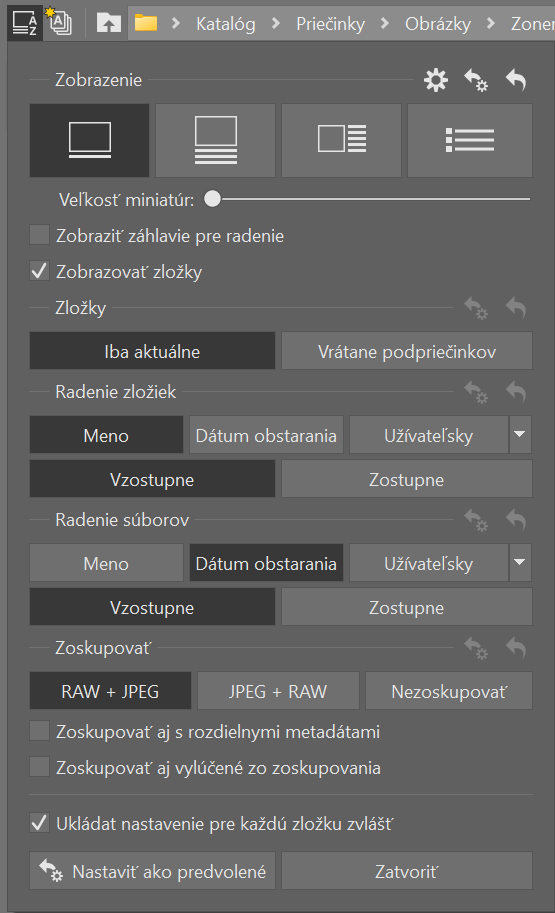Enable Zobraziť záhlavie pre radenie checkbox
Viewport: 555px width, 913px height.
click(40, 235)
